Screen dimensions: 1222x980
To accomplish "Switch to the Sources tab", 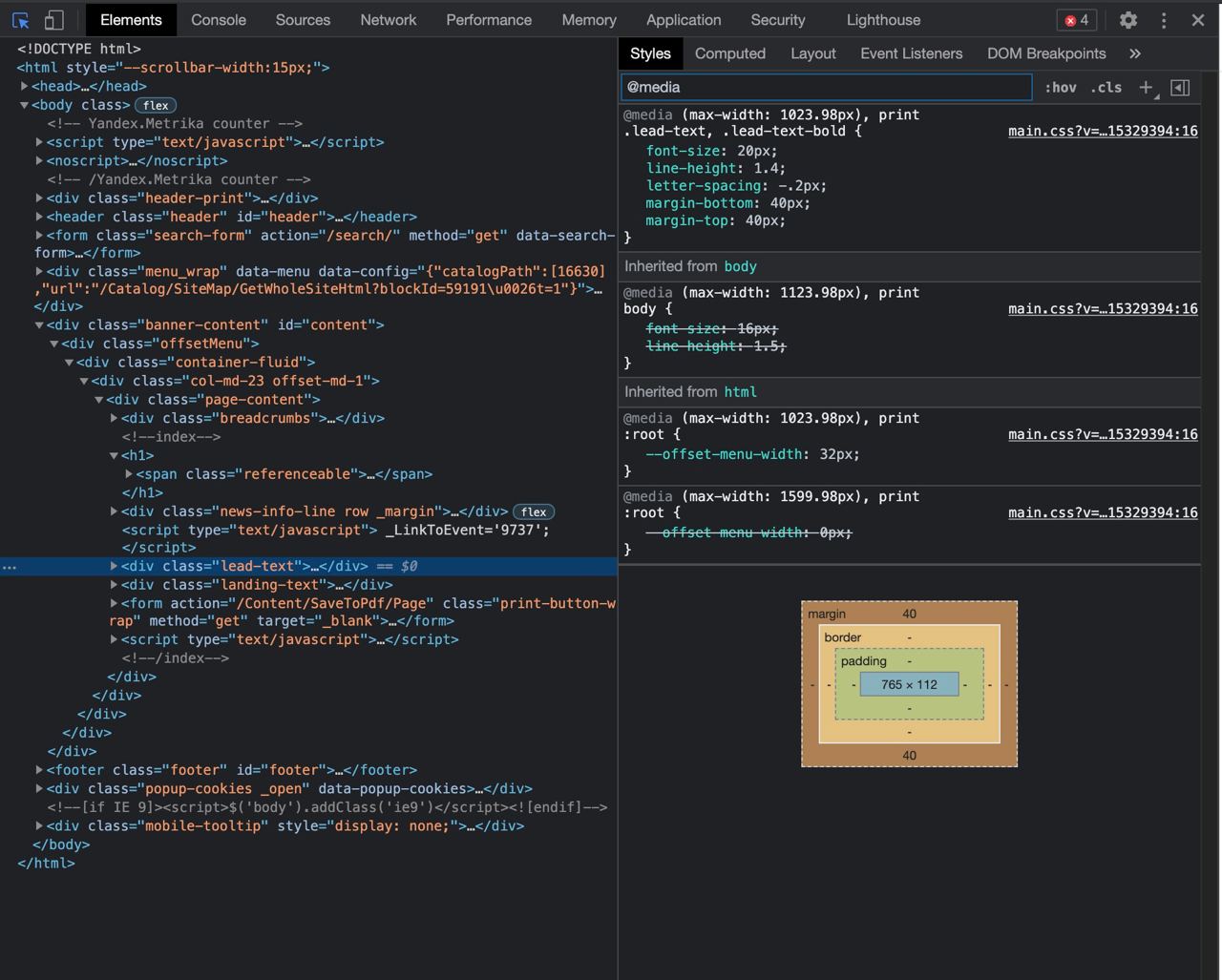I will pos(303,20).
